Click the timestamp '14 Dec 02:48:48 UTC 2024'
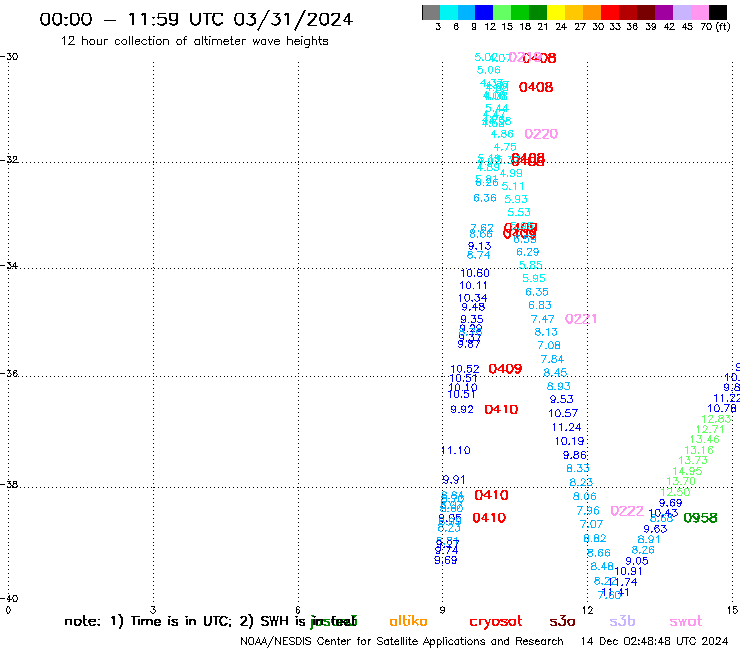 [654, 642]
